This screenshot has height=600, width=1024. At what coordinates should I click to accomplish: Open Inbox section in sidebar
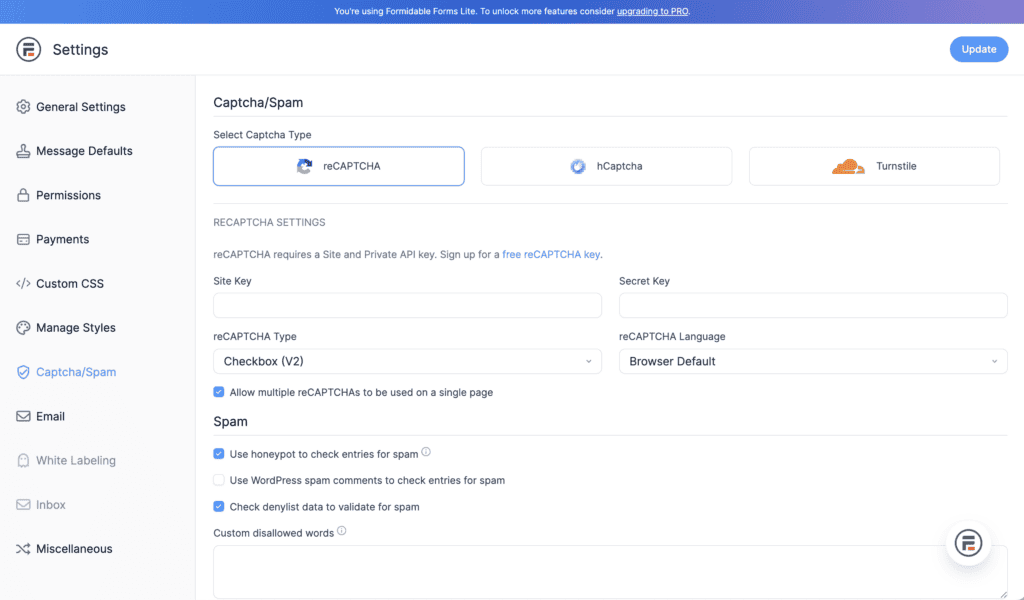point(51,505)
